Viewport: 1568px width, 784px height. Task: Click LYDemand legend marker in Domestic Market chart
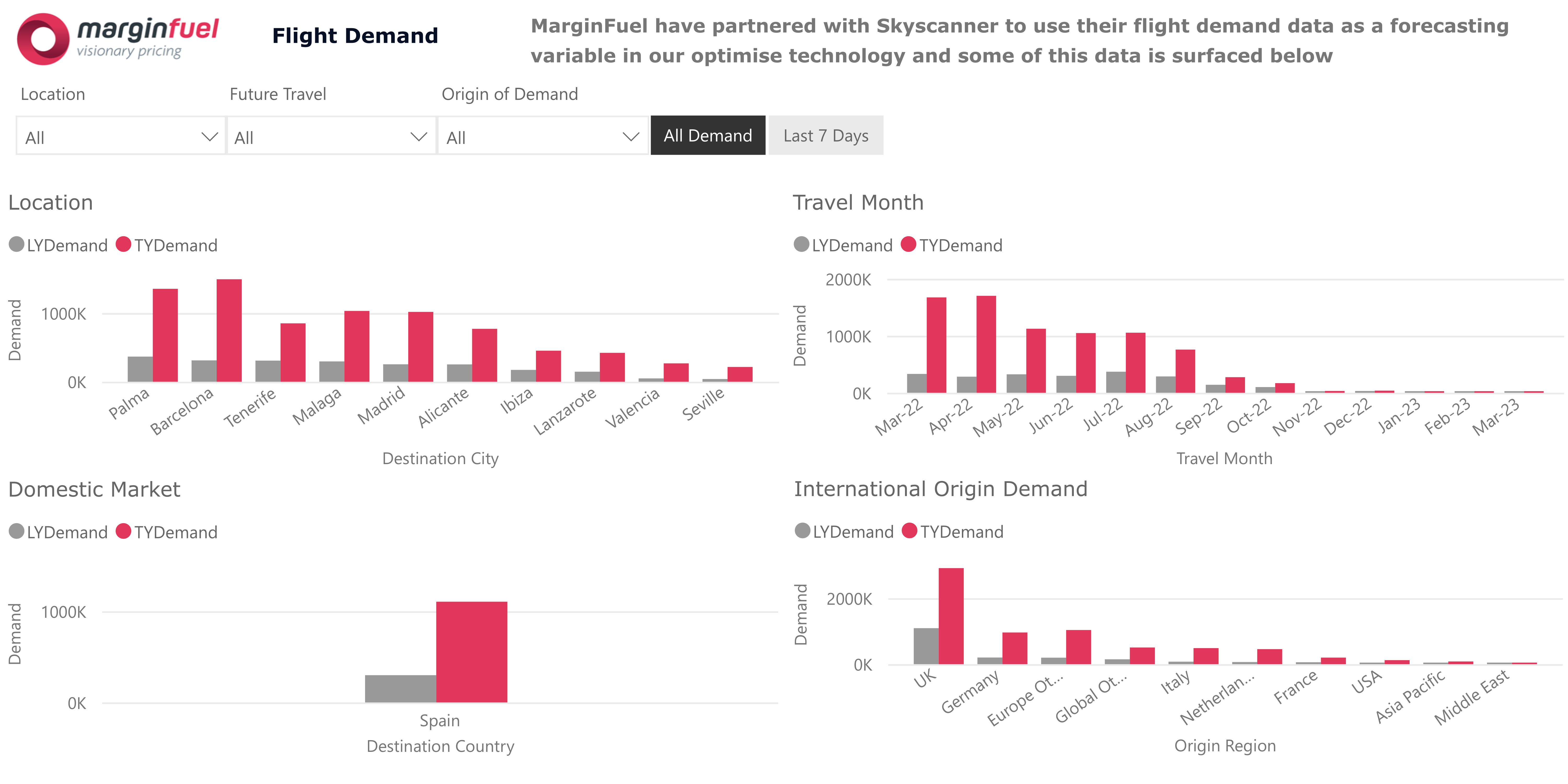click(x=16, y=531)
